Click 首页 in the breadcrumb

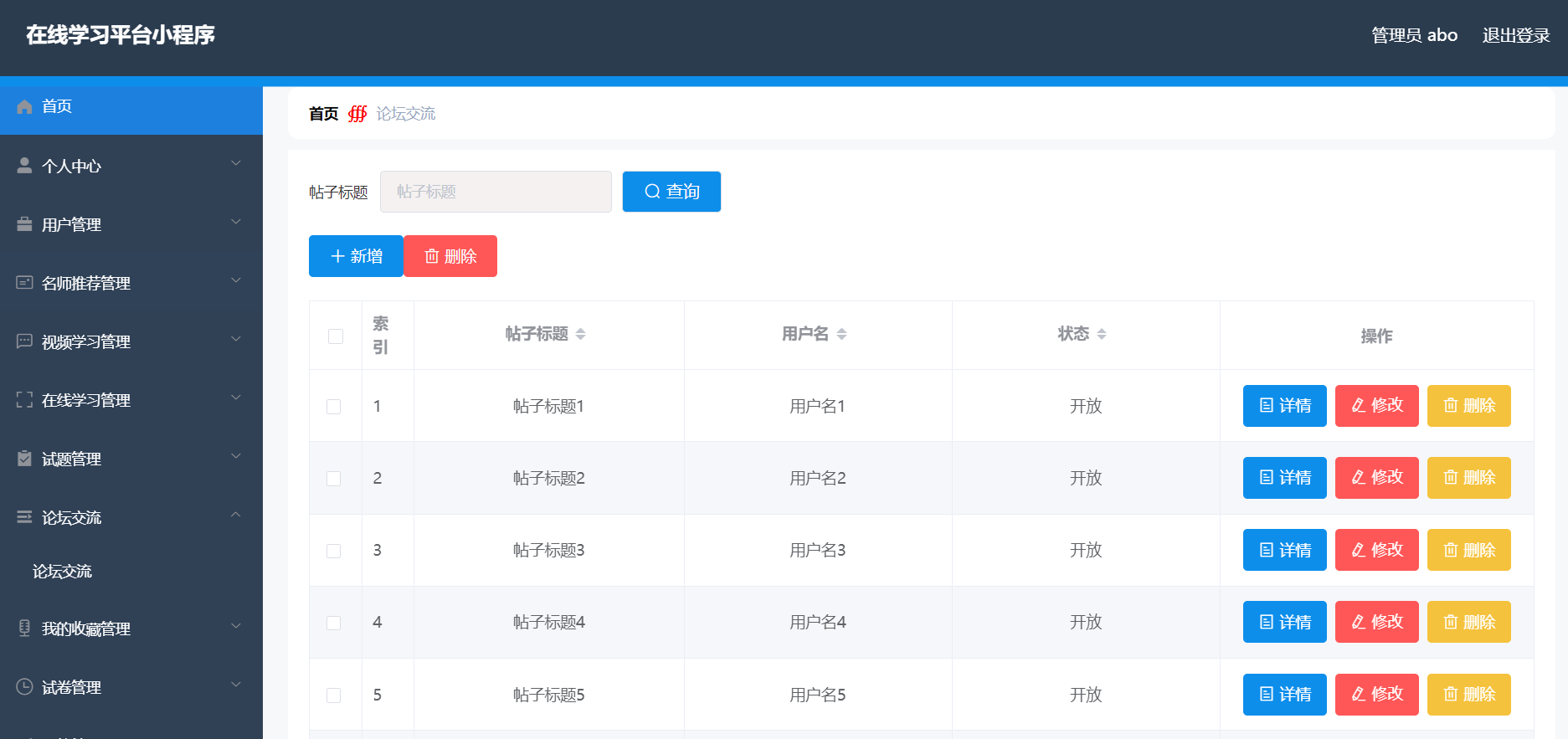324,114
